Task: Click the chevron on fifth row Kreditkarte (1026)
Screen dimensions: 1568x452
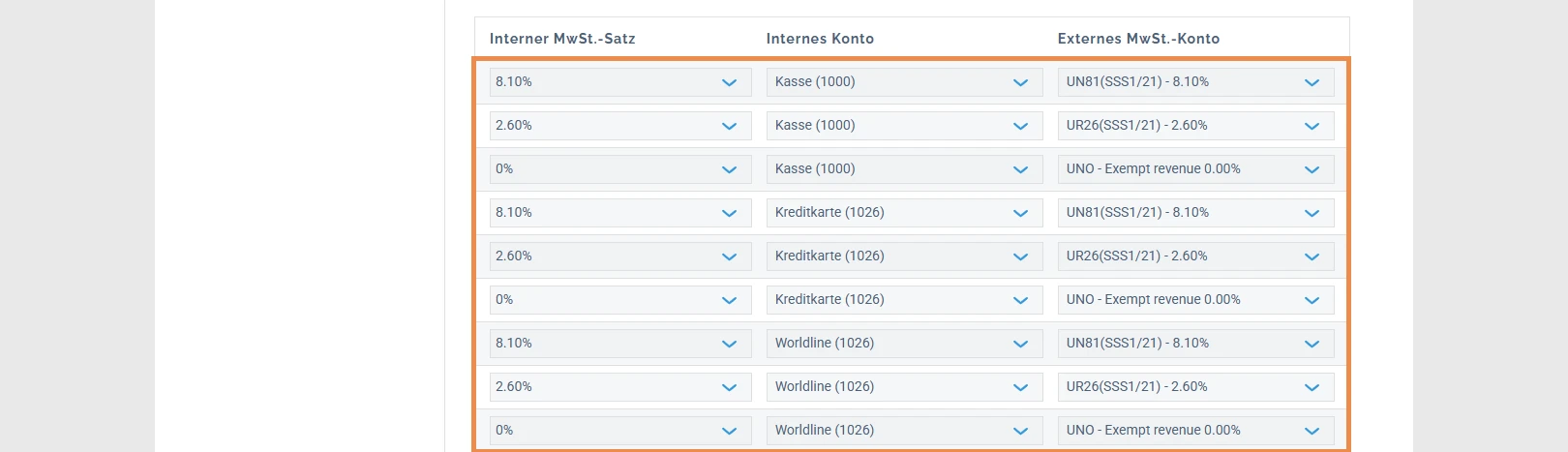Action: tap(1020, 256)
